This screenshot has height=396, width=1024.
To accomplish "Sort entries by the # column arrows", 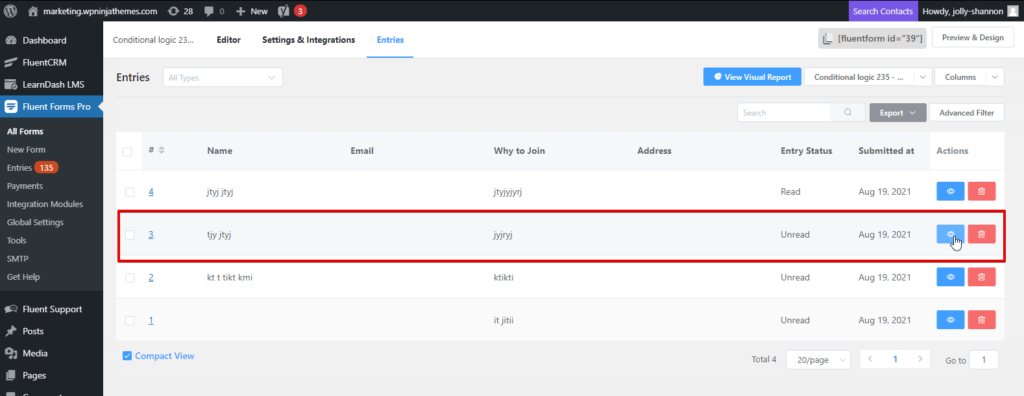I will [x=161, y=150].
